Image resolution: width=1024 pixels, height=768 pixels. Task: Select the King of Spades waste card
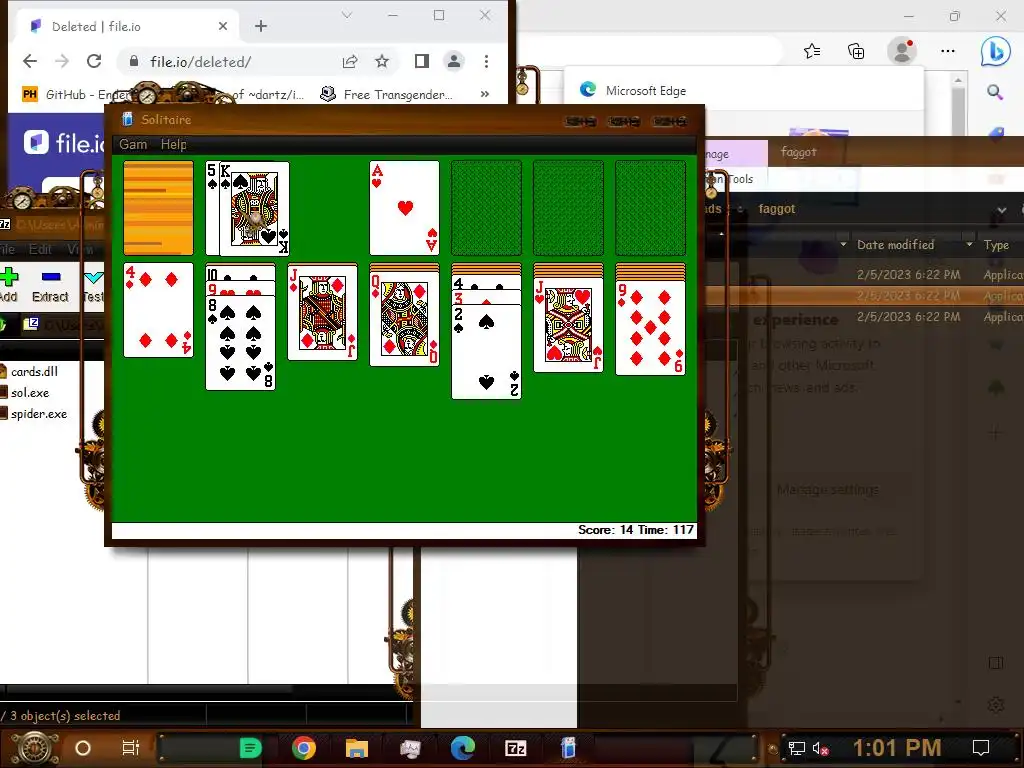254,208
